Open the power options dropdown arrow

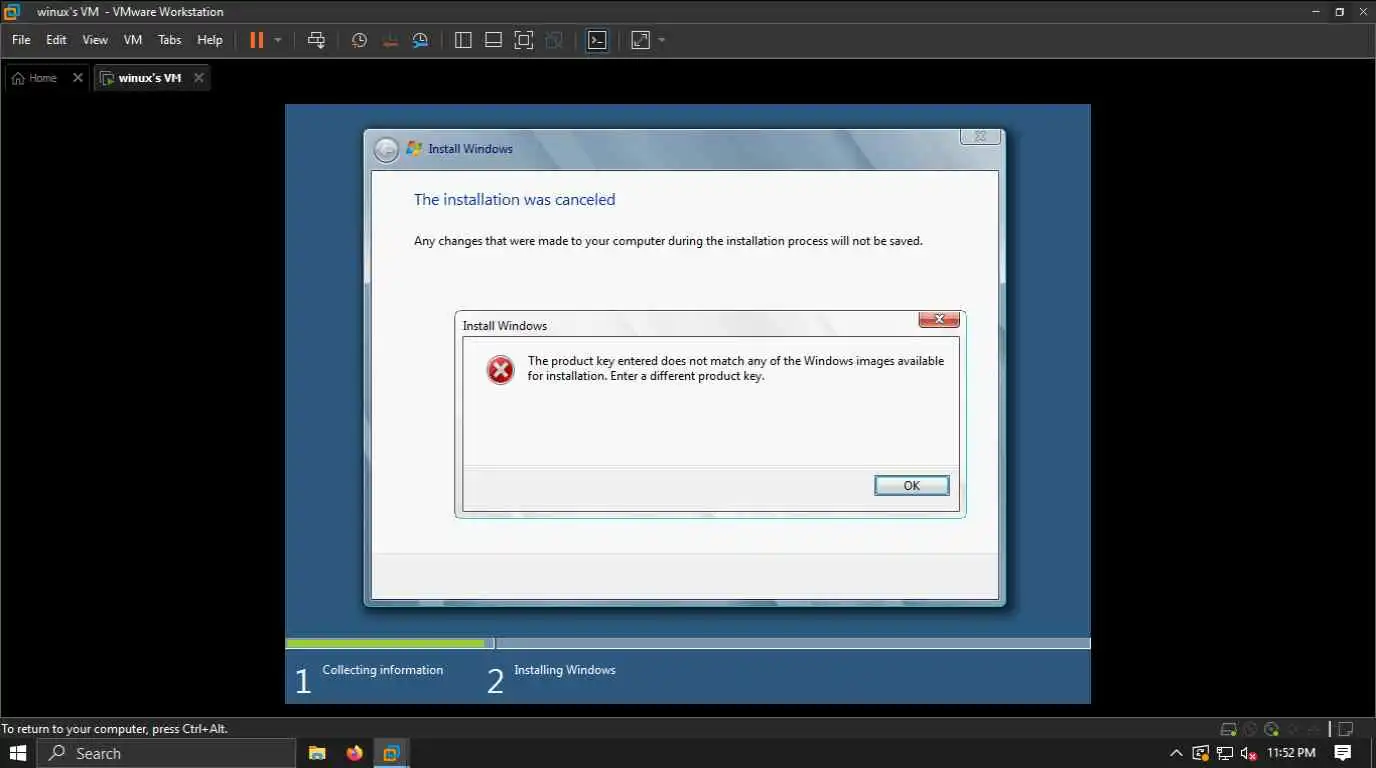point(278,40)
